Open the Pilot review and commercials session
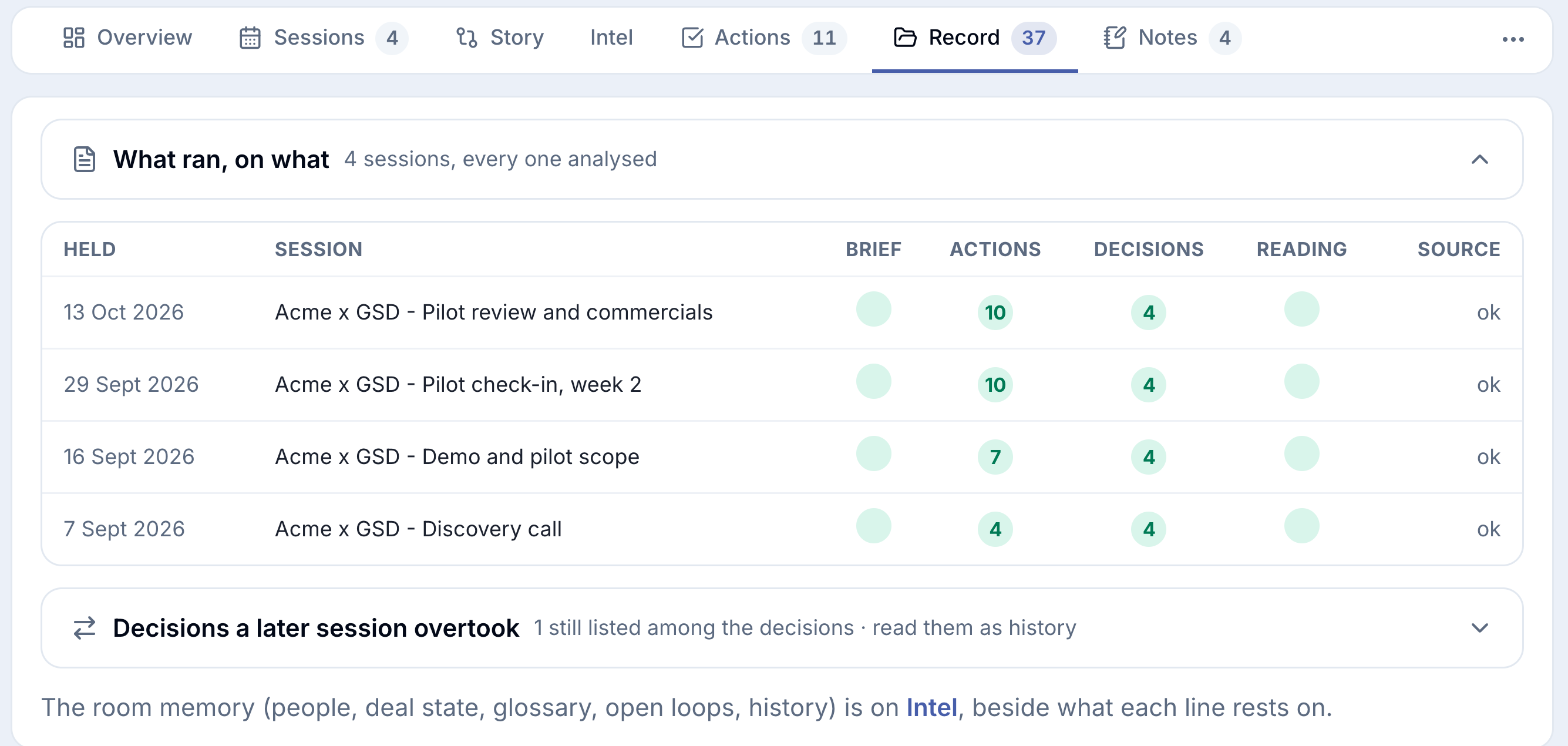This screenshot has width=1568, height=746. click(x=494, y=312)
